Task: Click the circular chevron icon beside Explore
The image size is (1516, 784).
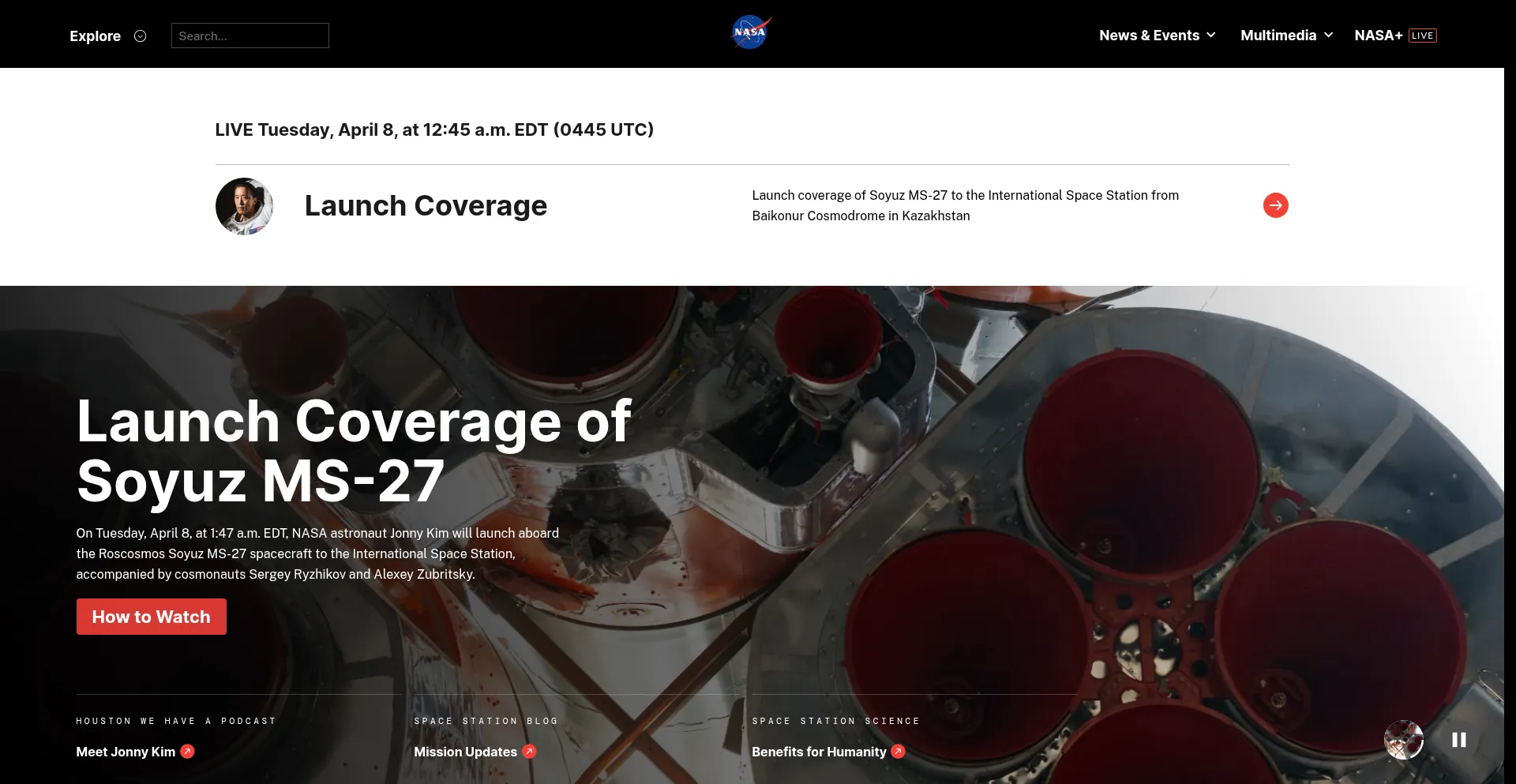Action: (x=141, y=36)
